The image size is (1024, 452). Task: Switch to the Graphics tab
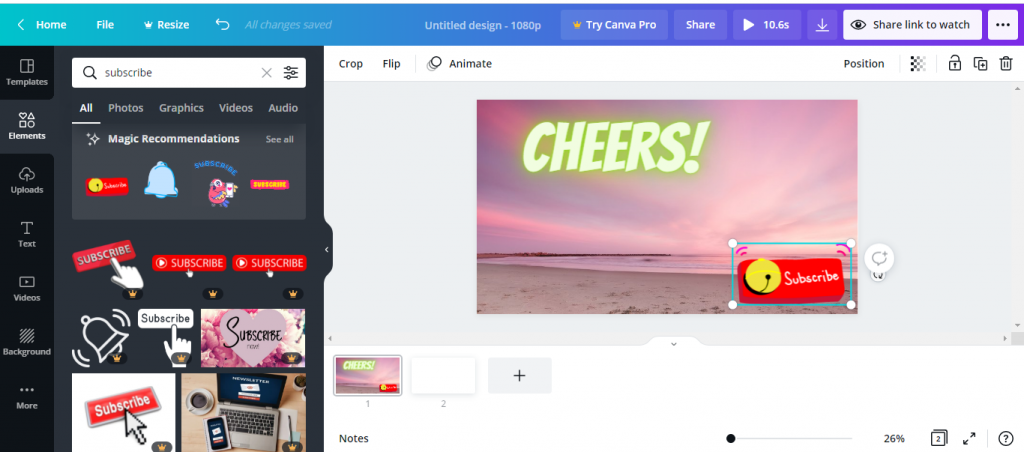(x=181, y=108)
